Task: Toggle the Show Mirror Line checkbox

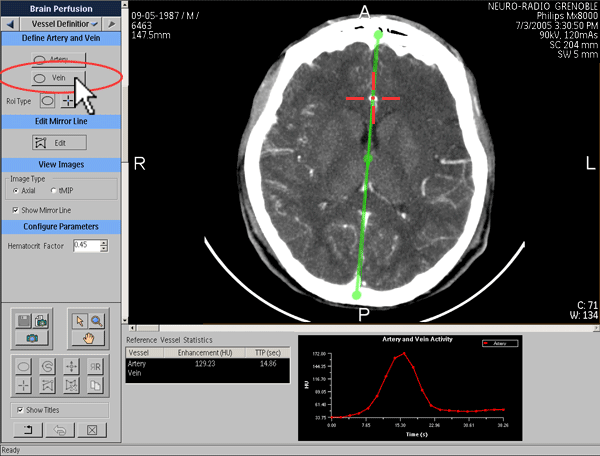Action: coord(15,210)
